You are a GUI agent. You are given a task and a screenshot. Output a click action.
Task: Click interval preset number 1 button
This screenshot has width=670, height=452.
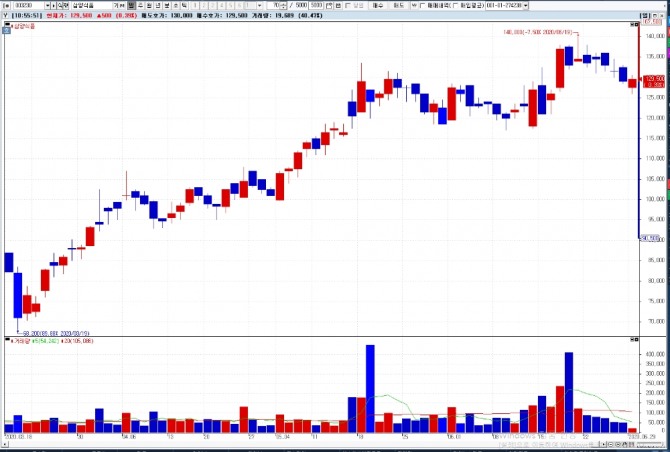tap(195, 6)
